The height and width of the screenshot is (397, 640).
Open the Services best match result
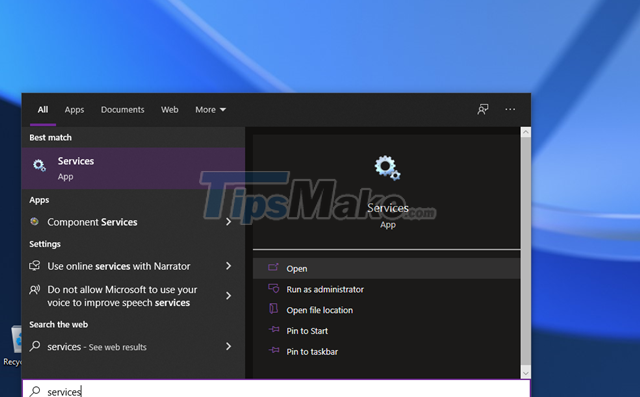133,168
